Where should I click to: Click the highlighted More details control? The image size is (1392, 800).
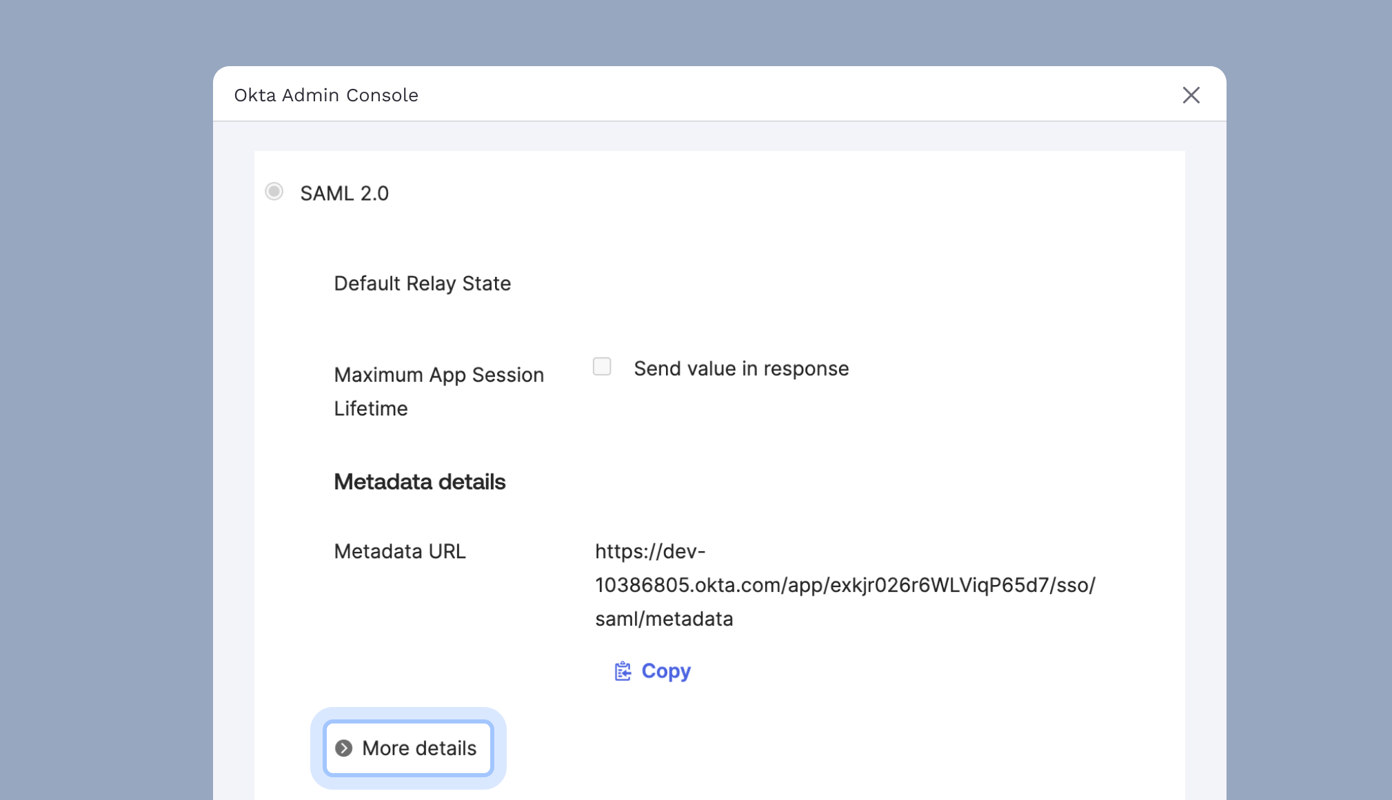407,747
